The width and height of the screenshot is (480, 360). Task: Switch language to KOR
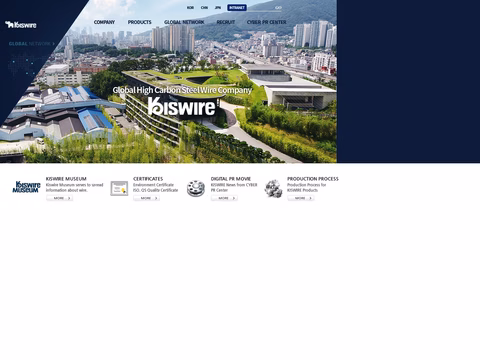190,8
